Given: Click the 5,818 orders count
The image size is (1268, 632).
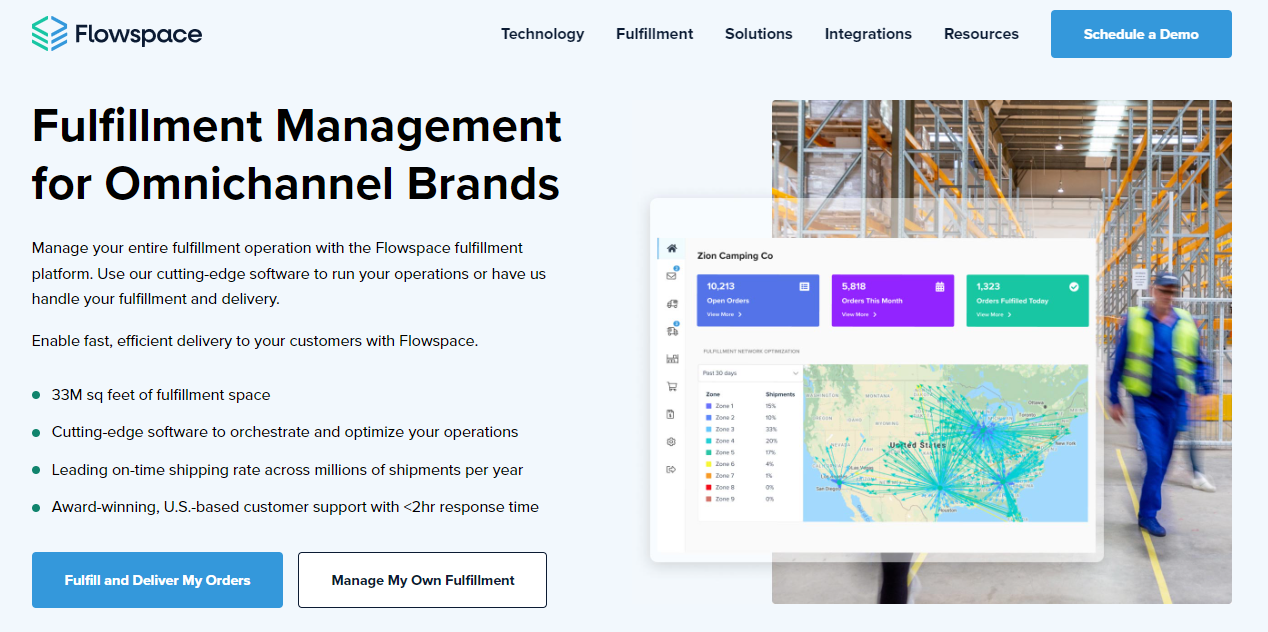Looking at the screenshot, I should point(854,286).
